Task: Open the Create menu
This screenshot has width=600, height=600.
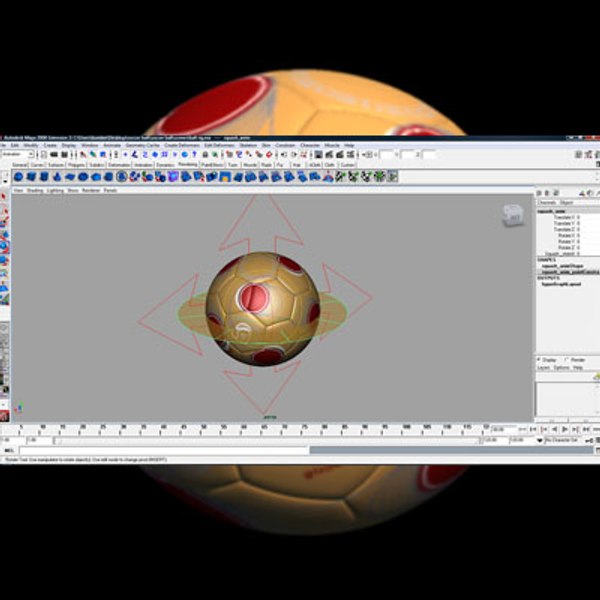Action: (x=50, y=145)
